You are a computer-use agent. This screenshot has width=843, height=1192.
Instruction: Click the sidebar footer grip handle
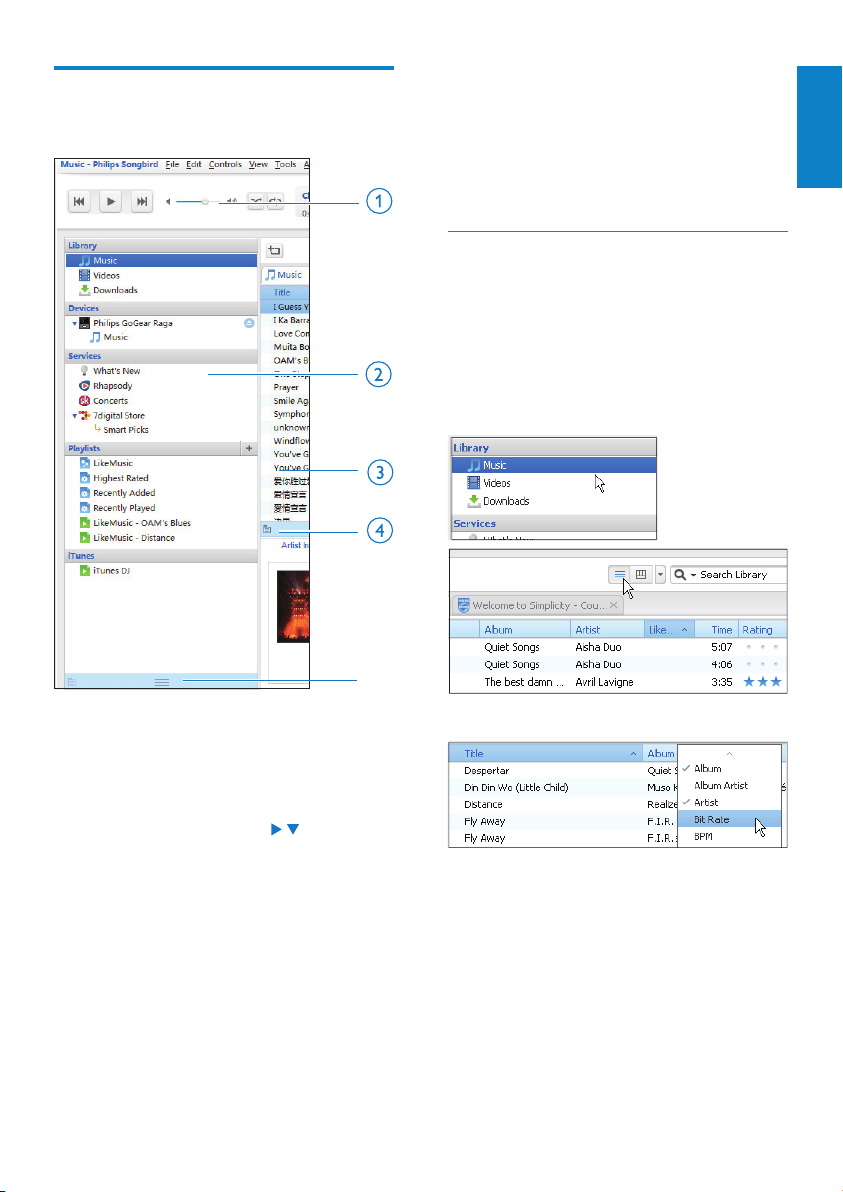click(x=162, y=683)
